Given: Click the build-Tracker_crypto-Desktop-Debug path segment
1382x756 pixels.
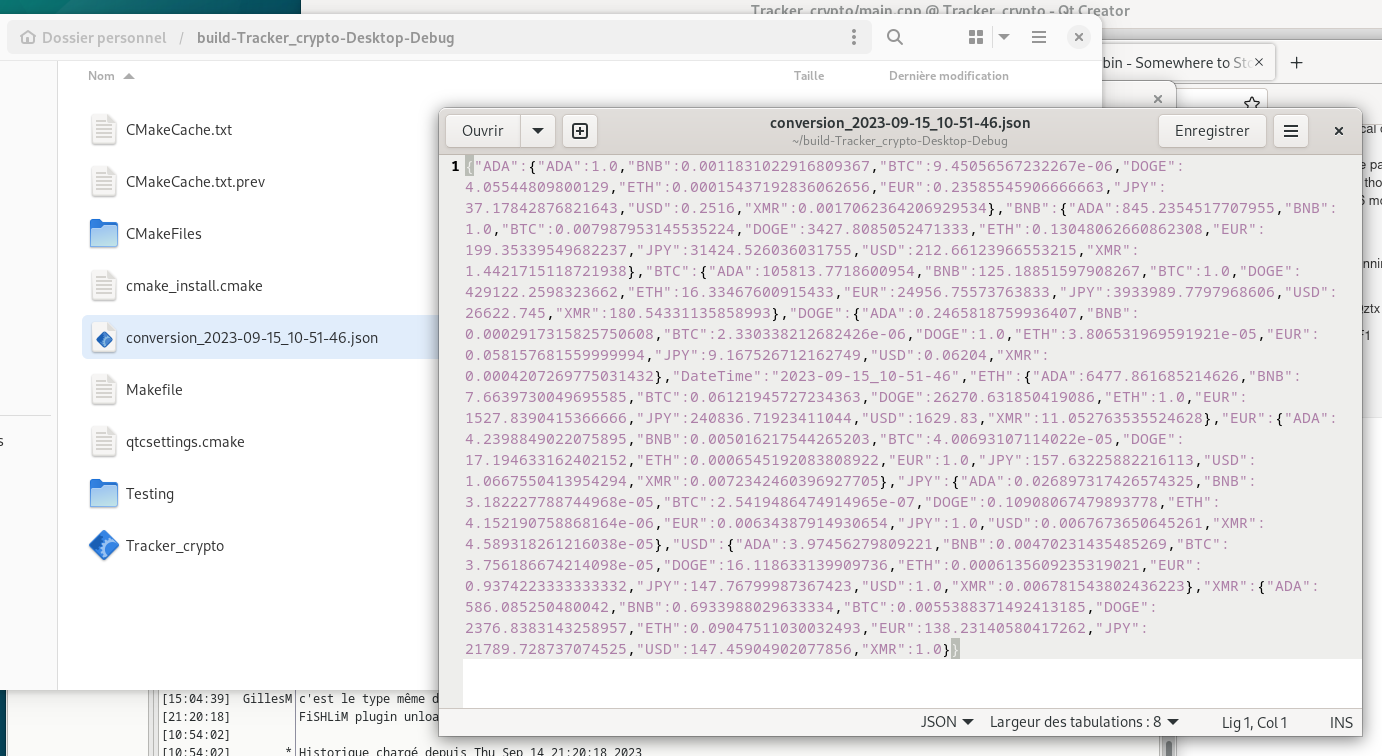Looking at the screenshot, I should tap(325, 38).
